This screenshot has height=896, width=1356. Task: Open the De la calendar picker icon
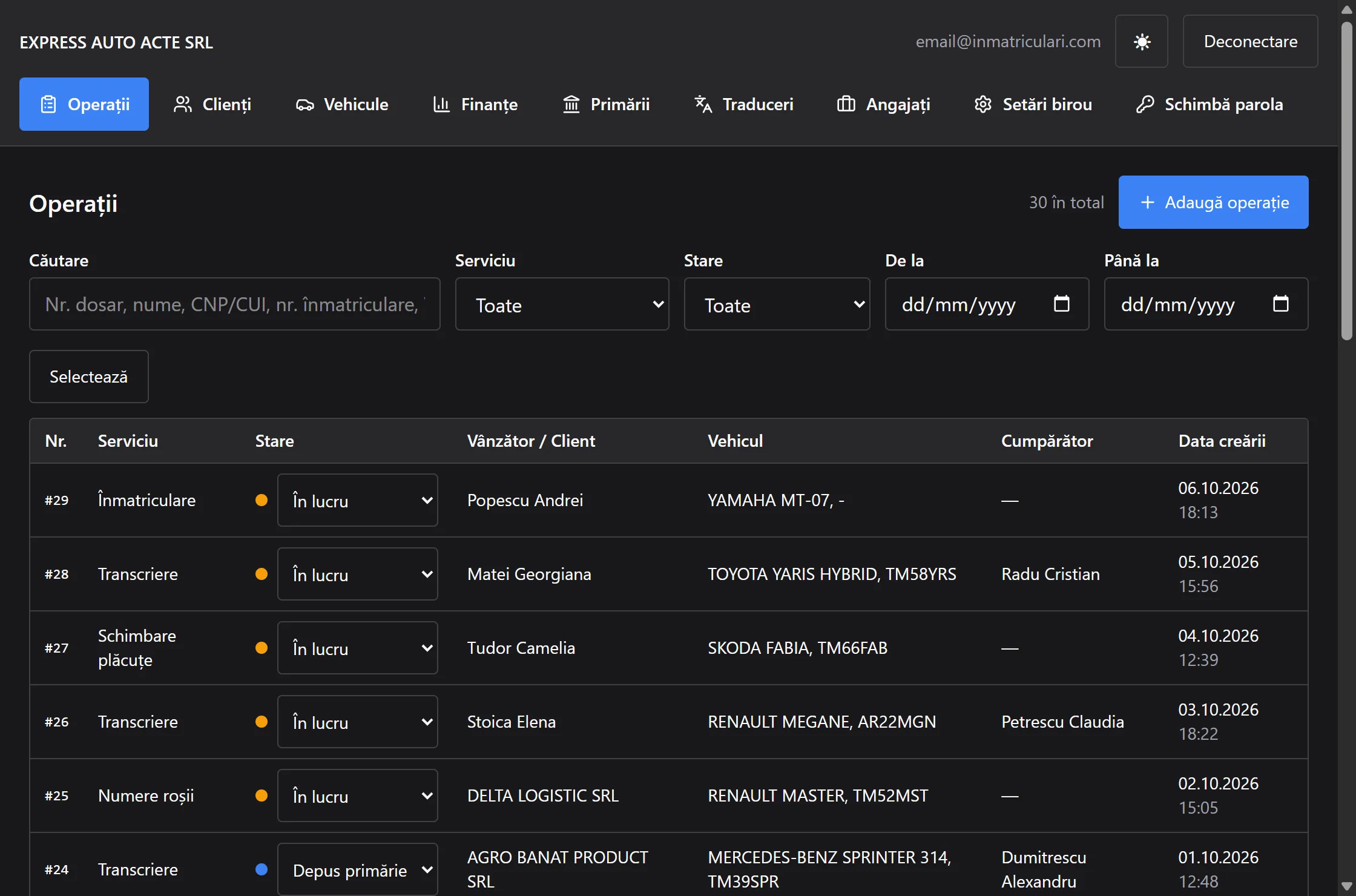click(x=1062, y=303)
